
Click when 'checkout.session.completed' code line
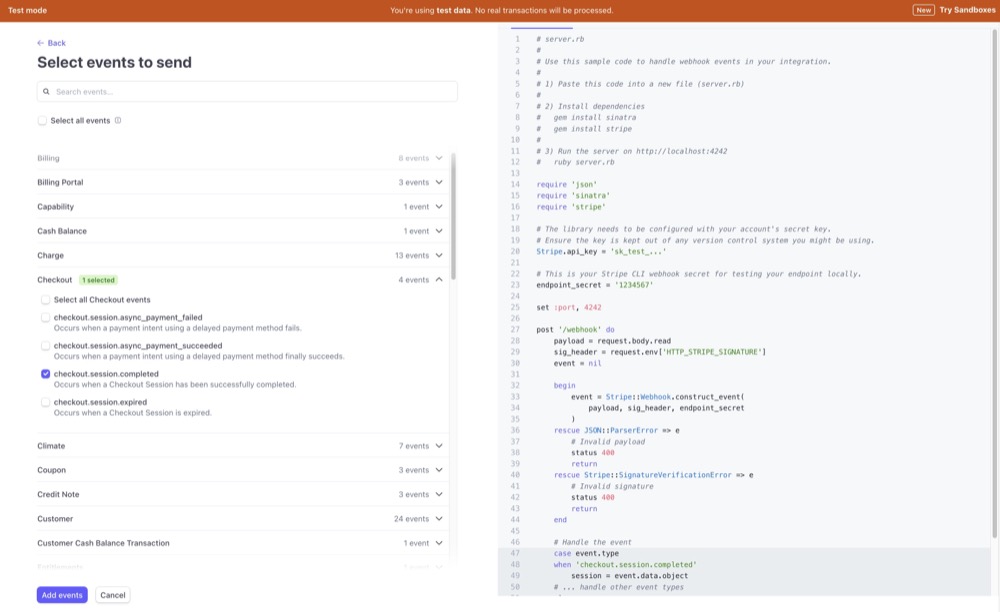coord(625,564)
